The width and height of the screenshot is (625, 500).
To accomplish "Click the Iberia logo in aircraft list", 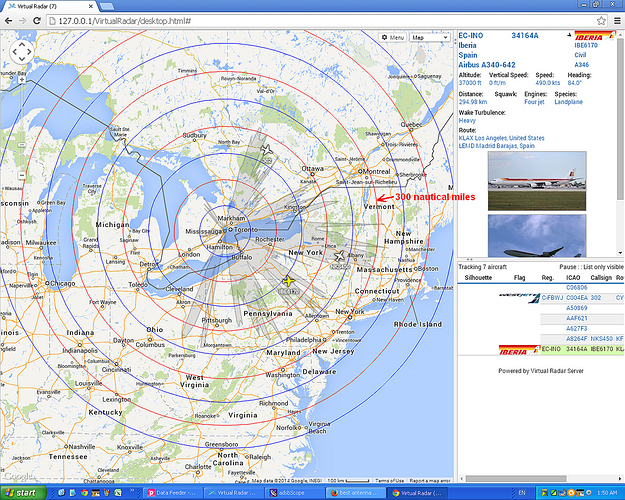I will coord(519,350).
